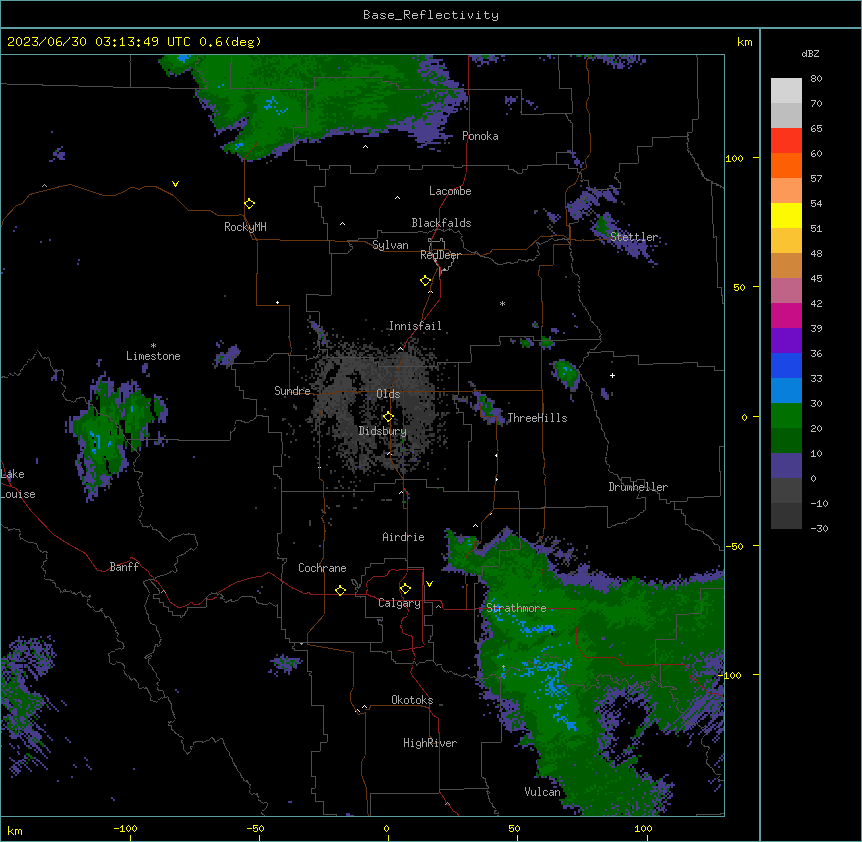
Task: Click the yellow station marker near RockyMH
Action: click(x=249, y=203)
